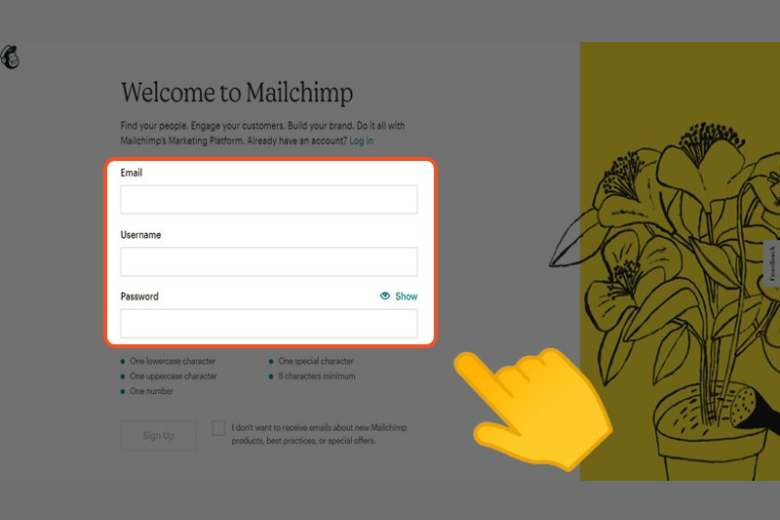
Task: Click the Email field label
Action: 131,173
